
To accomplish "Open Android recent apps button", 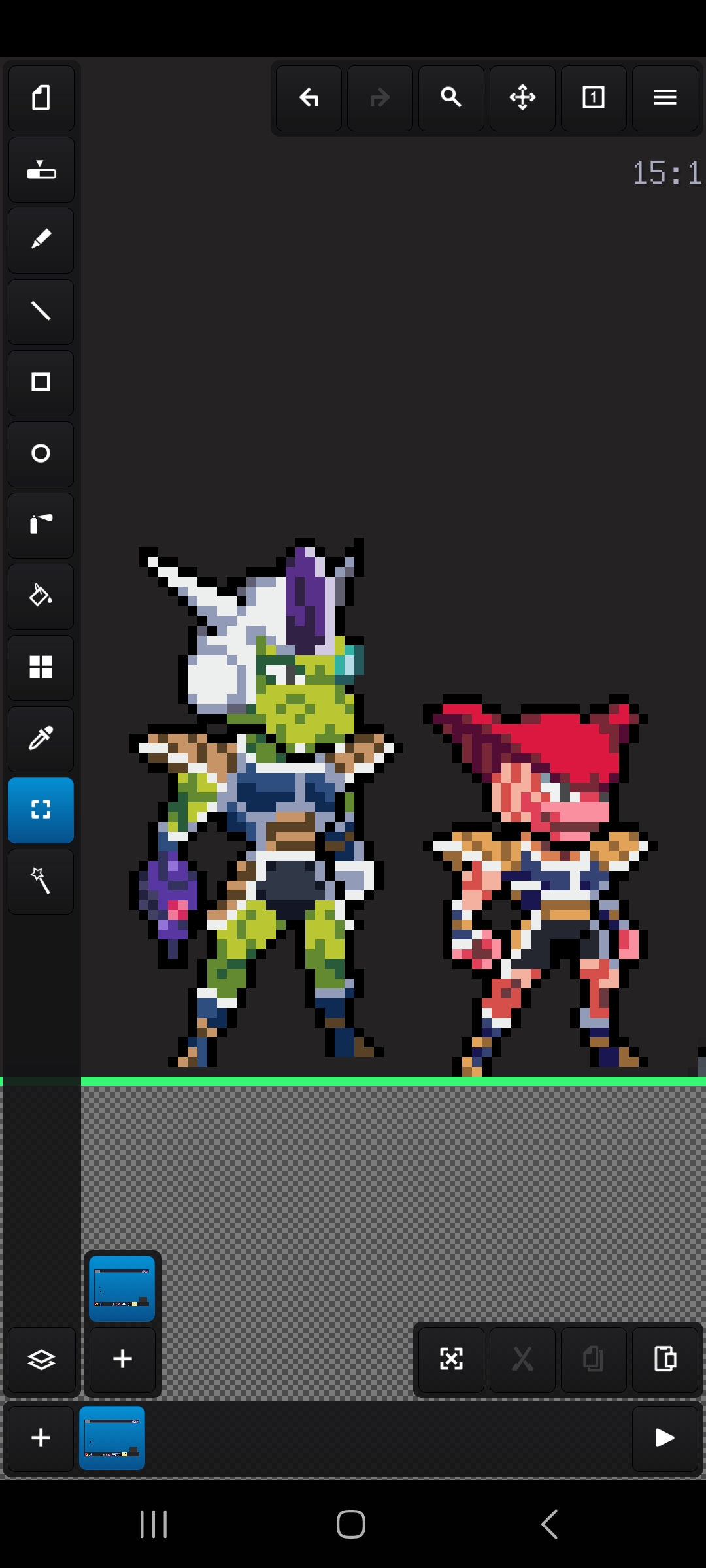I will point(154,1524).
